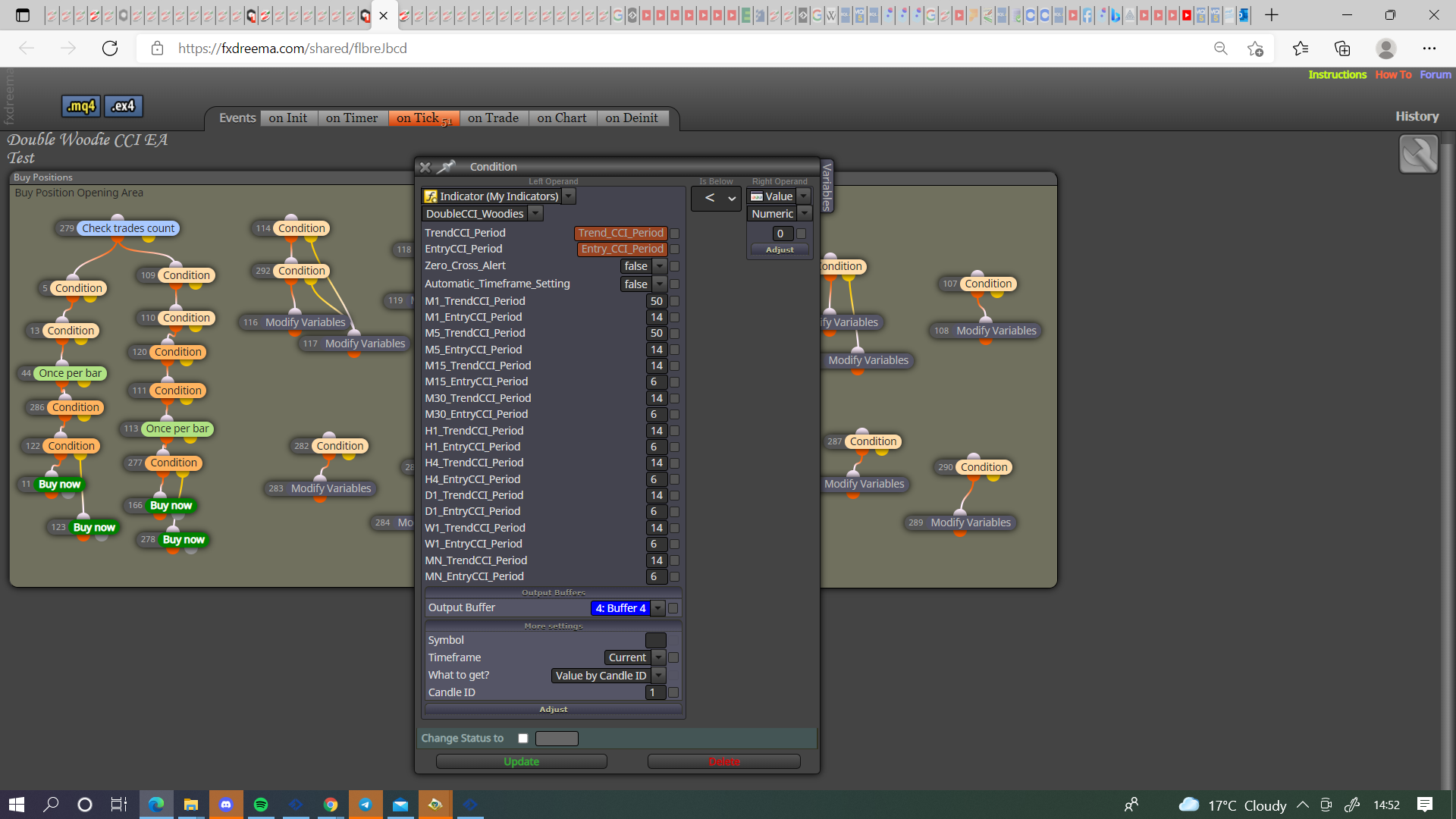Click Adjust below the Candle ID setting
Screen dimensions: 1456x819
(x=554, y=709)
